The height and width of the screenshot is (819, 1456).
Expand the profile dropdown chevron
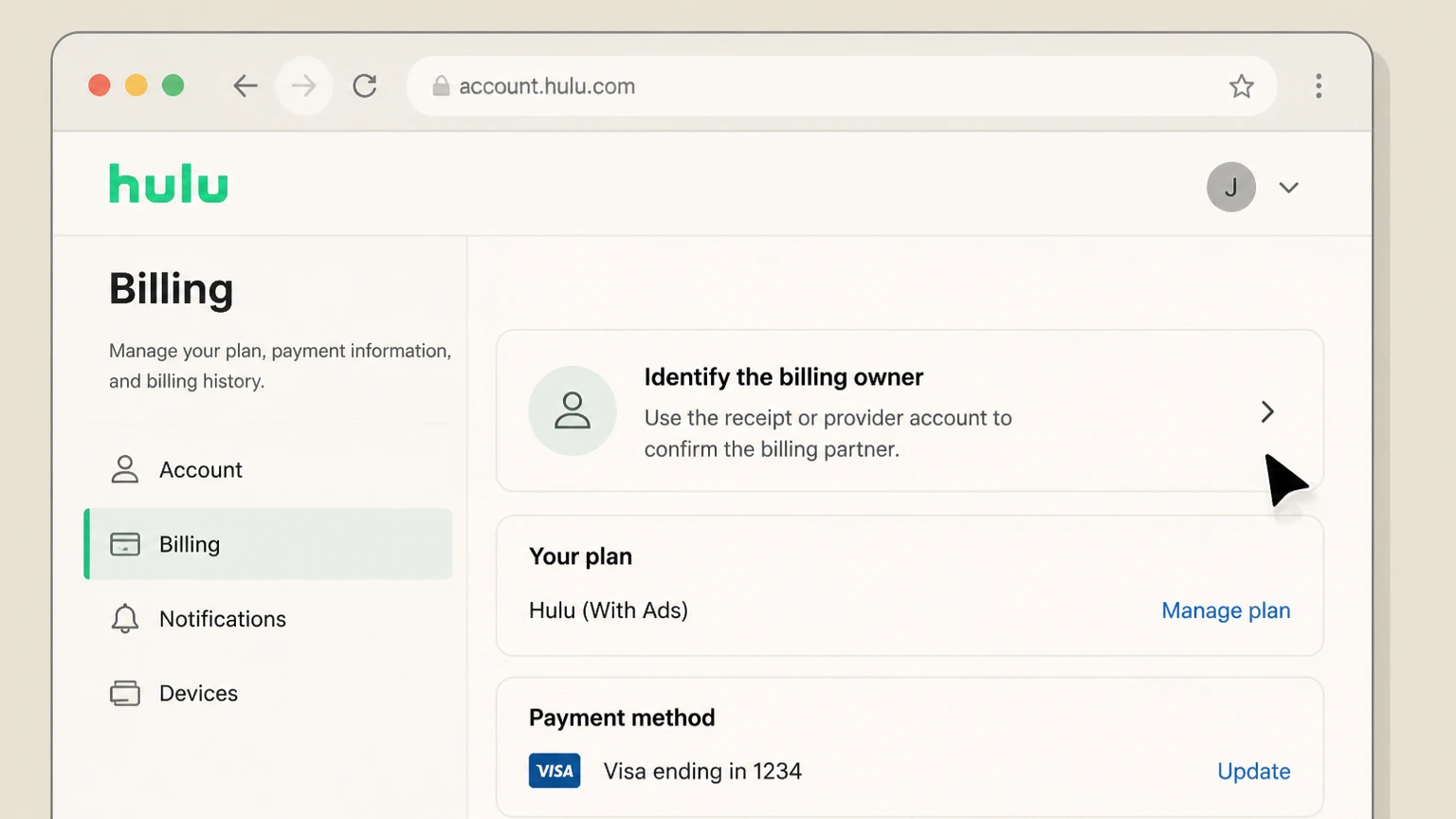click(1288, 188)
